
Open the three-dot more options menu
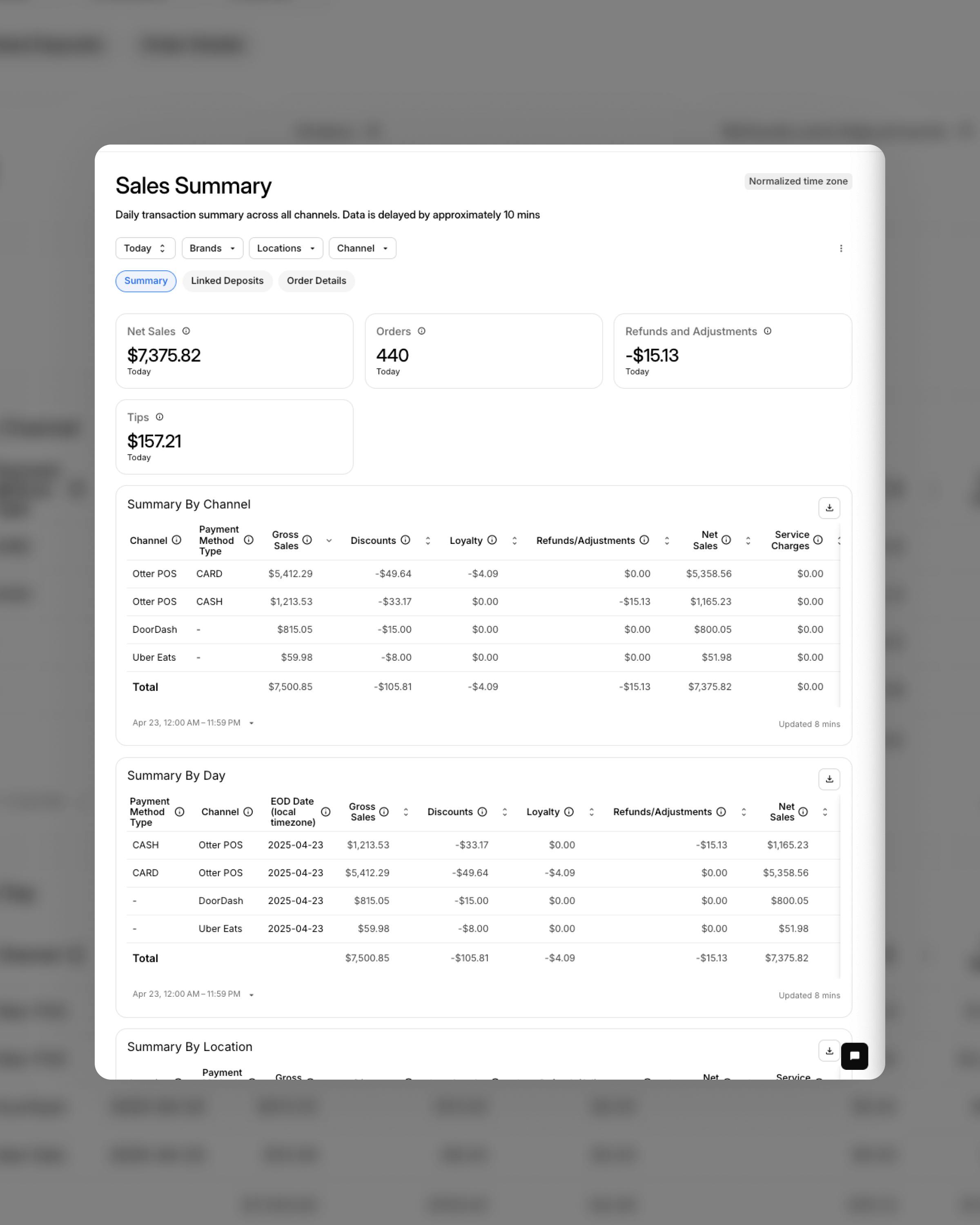point(841,248)
